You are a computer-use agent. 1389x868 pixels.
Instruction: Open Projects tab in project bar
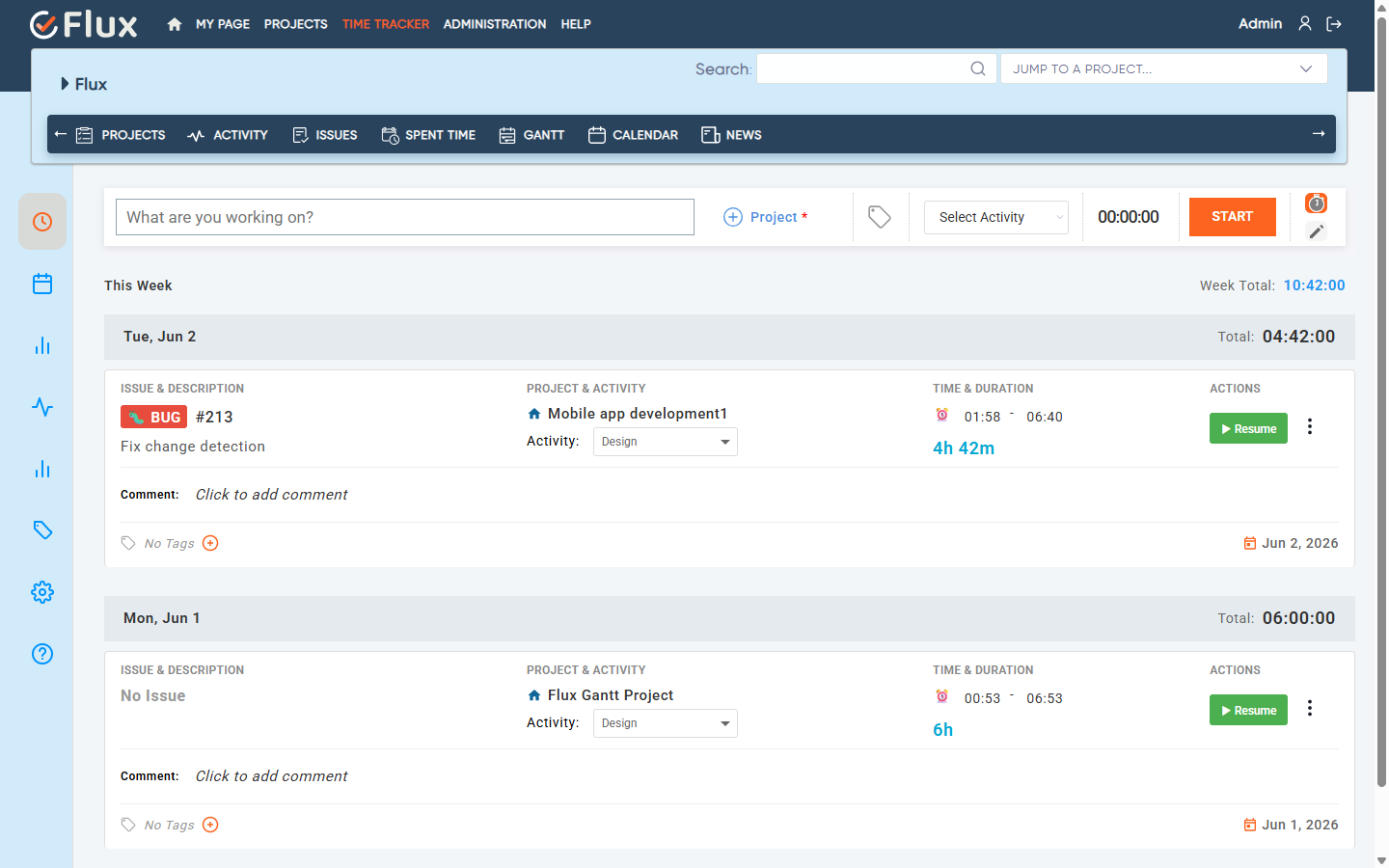121,135
